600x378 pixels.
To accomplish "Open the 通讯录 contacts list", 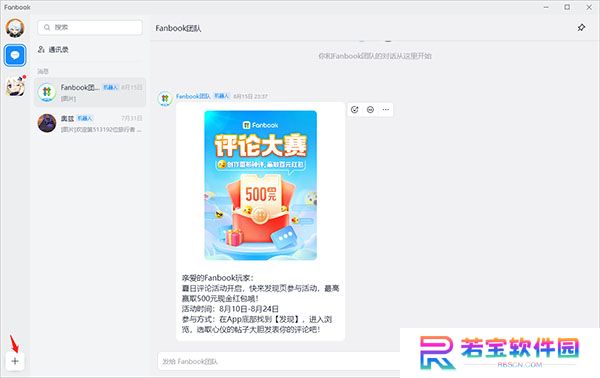I will (53, 49).
